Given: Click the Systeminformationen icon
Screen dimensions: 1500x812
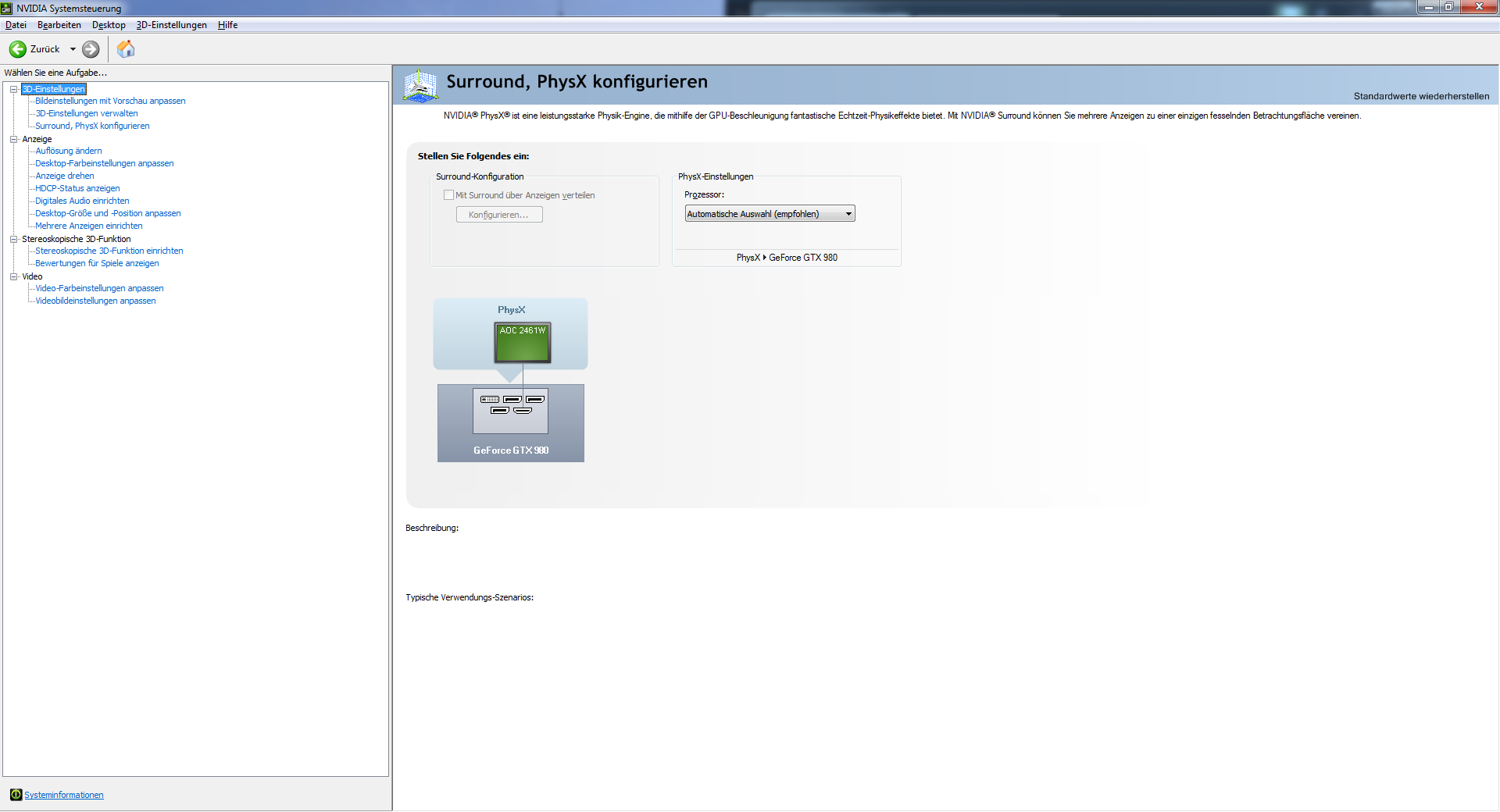Looking at the screenshot, I should coord(16,795).
